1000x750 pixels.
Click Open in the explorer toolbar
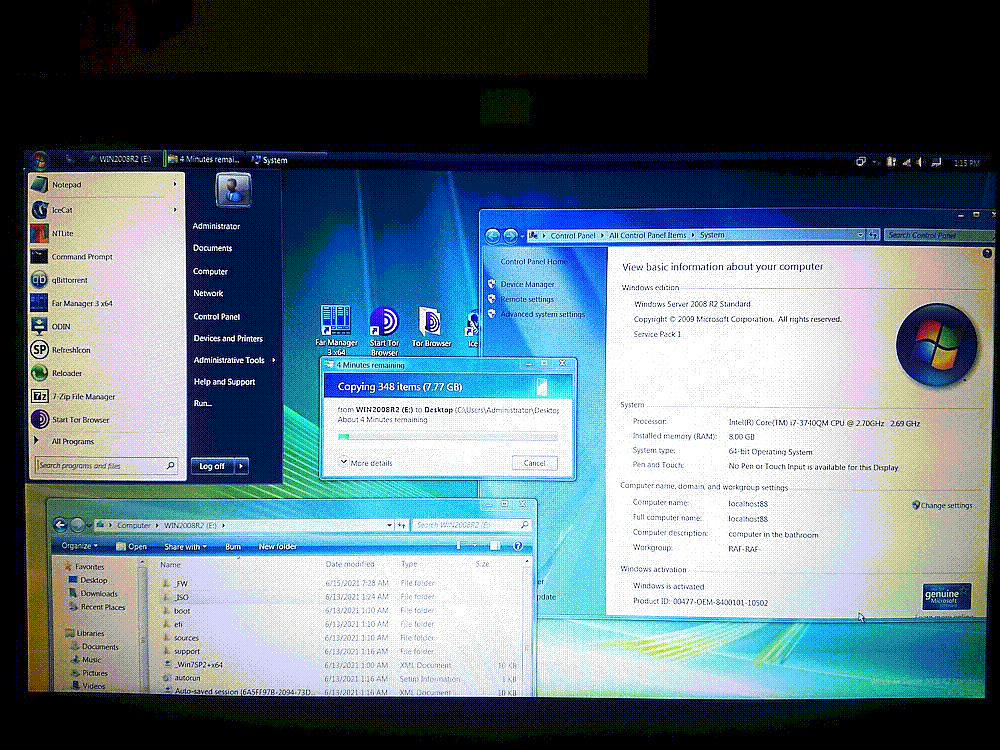pos(132,547)
